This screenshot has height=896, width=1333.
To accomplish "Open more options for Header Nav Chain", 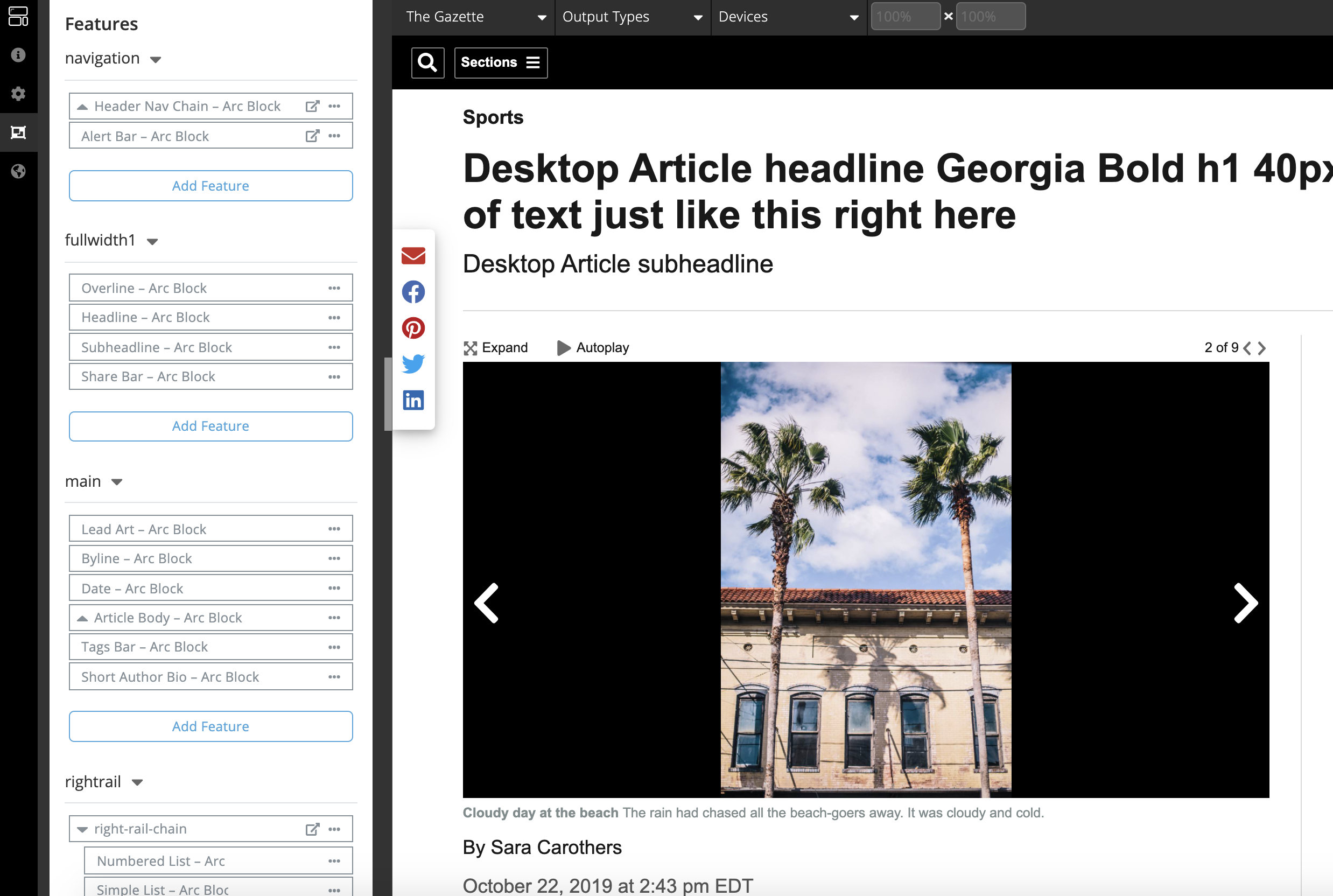I will pos(335,106).
